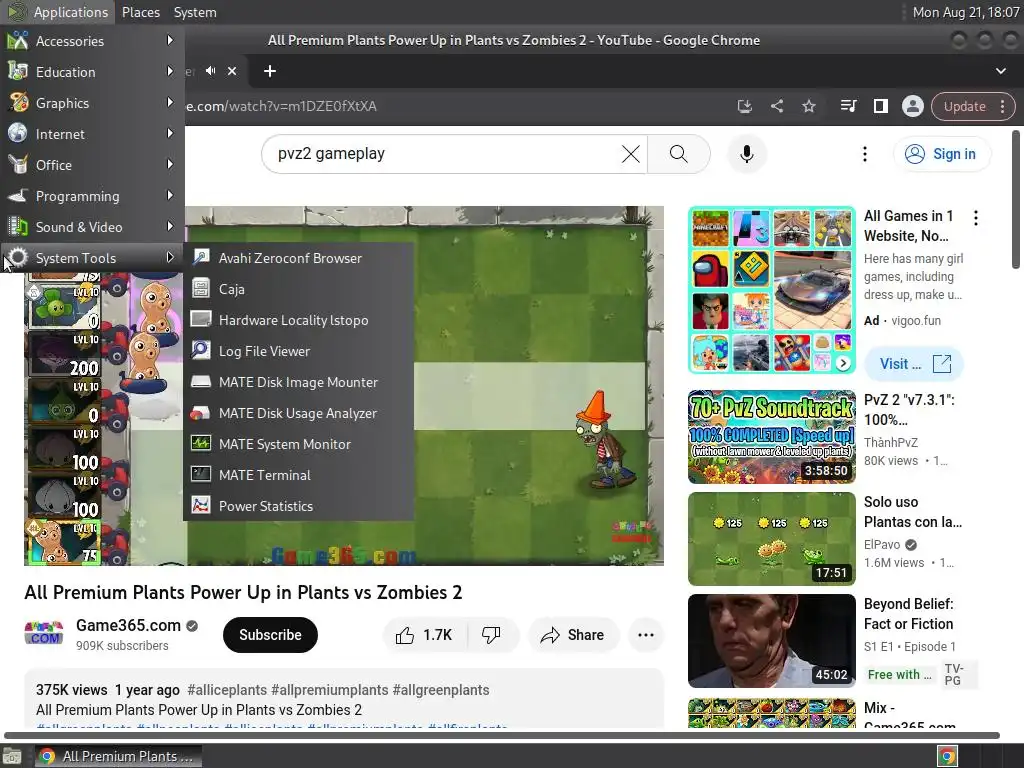The height and width of the screenshot is (768, 1024).
Task: Open more actions ellipsis under video
Action: (645, 635)
